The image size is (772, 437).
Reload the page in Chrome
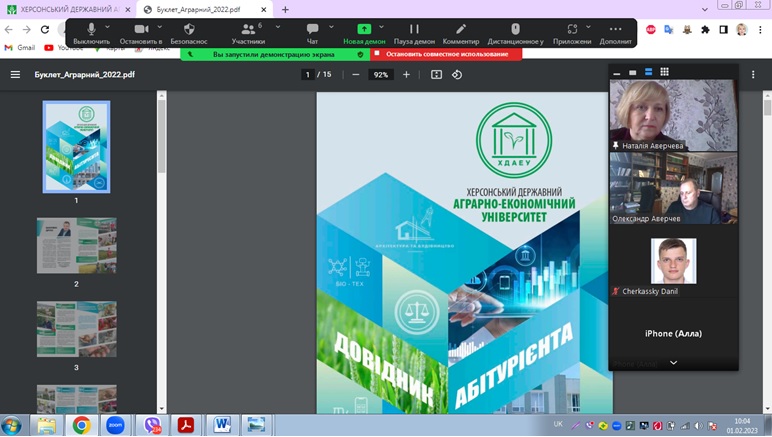(x=45, y=30)
